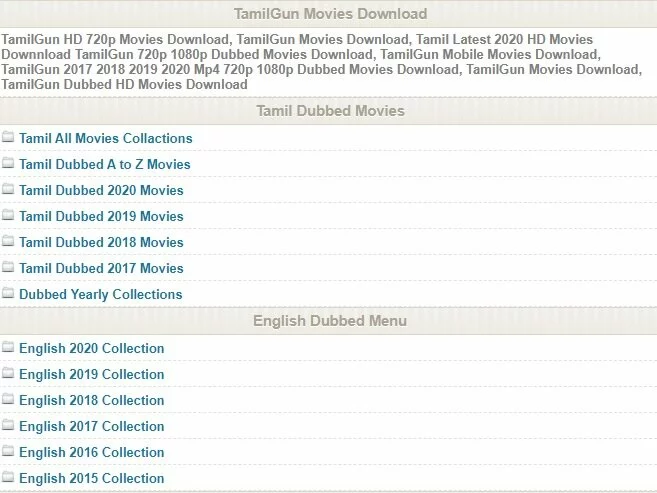Open Tamil Dubbed 2019 Movies link
Viewport: 657px width, 493px height.
101,216
